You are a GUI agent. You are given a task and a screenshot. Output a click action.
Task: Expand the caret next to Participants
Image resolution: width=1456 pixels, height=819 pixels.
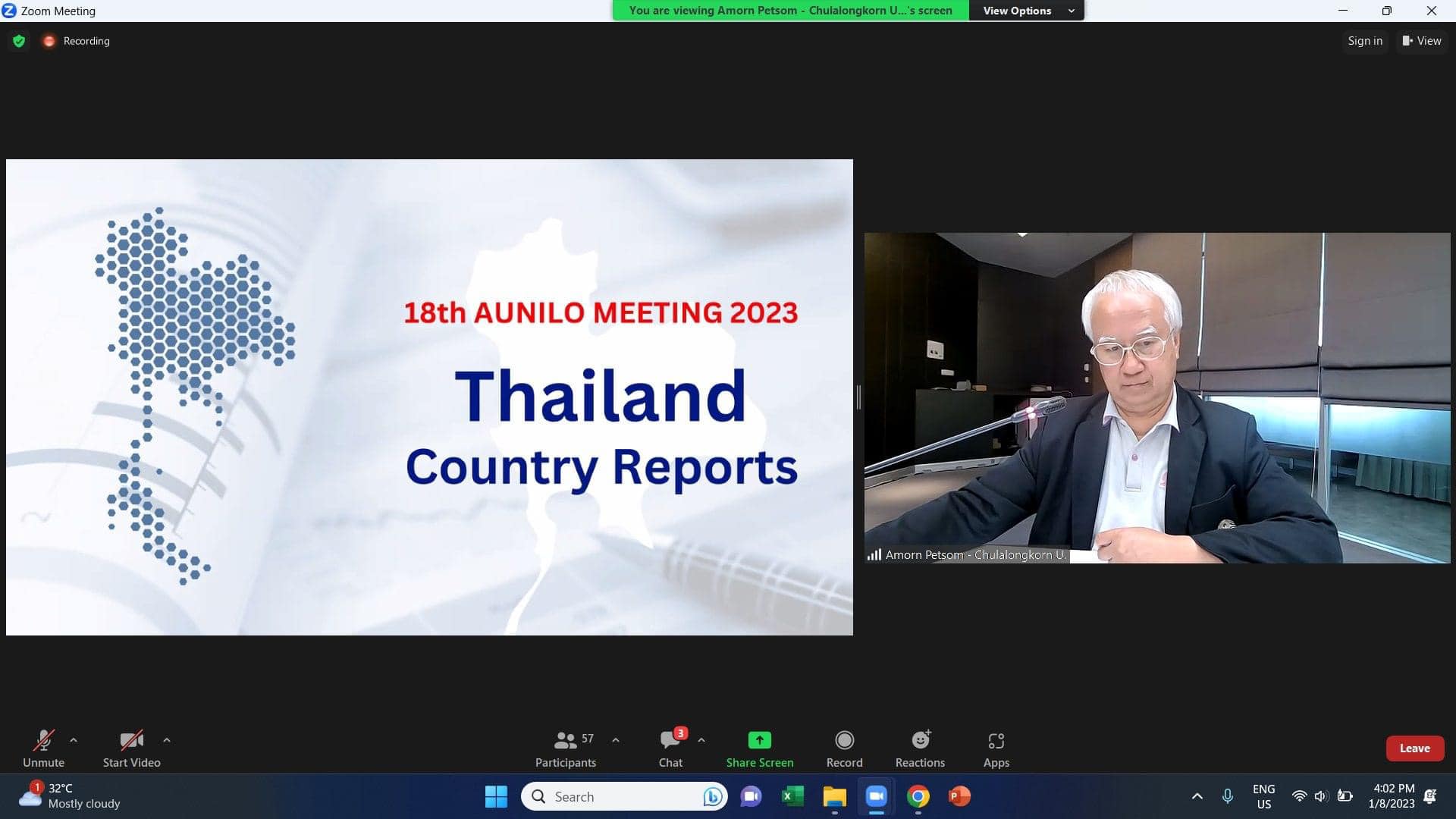[616, 740]
